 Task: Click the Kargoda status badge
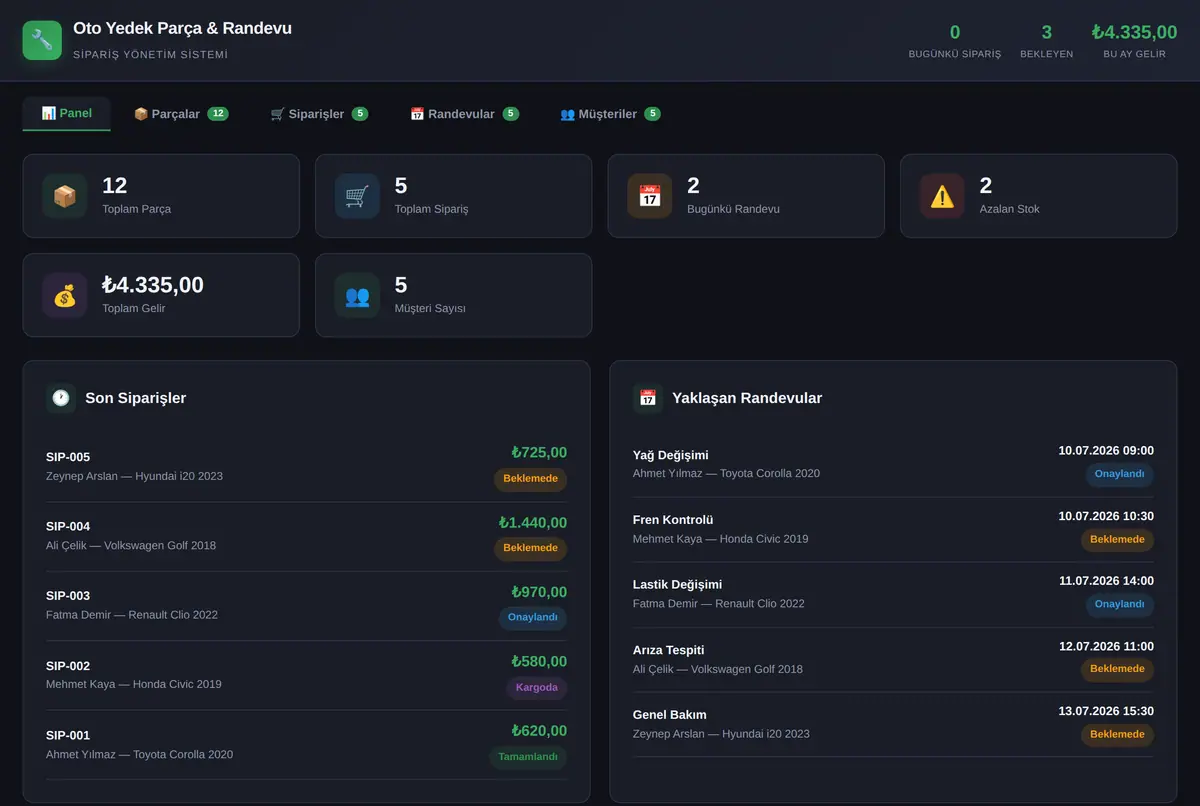[x=536, y=688]
